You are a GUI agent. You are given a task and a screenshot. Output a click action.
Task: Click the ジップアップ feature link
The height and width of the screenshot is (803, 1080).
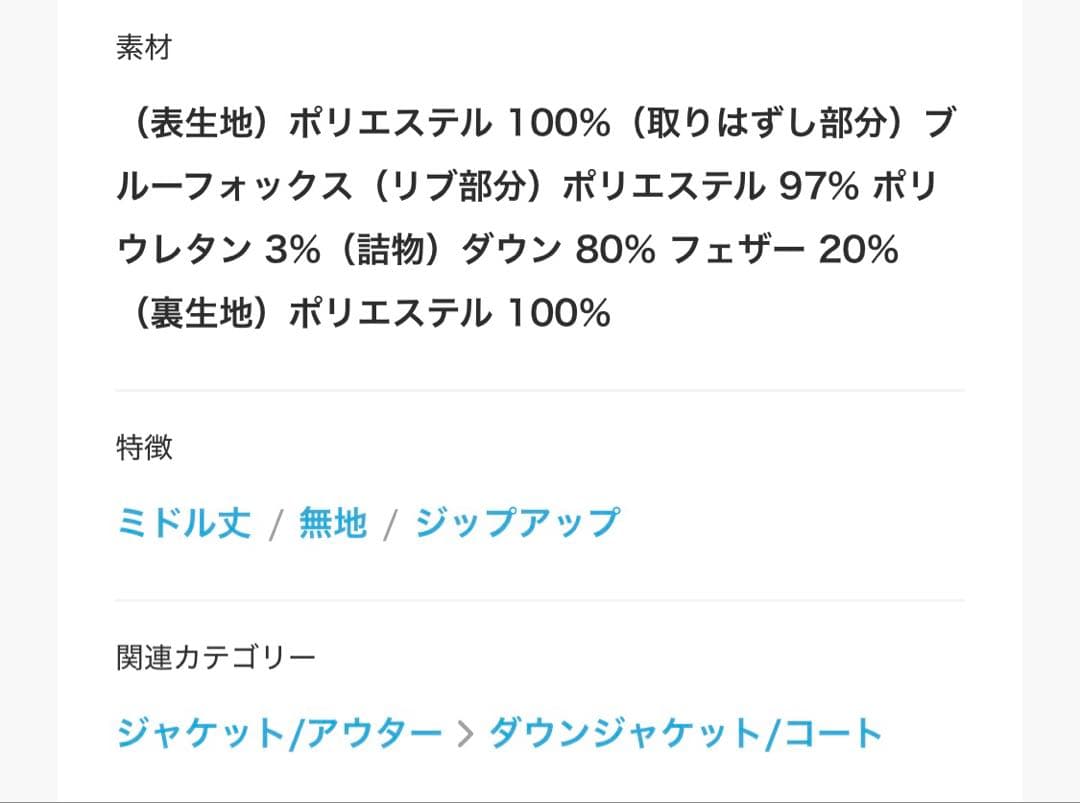[517, 523]
